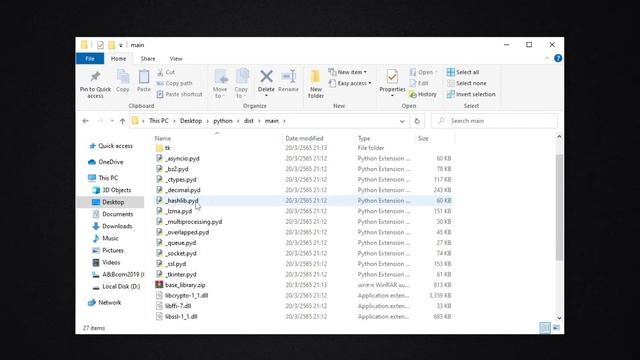The image size is (640, 360).
Task: Click Paste shortcut option
Action: 179,94
